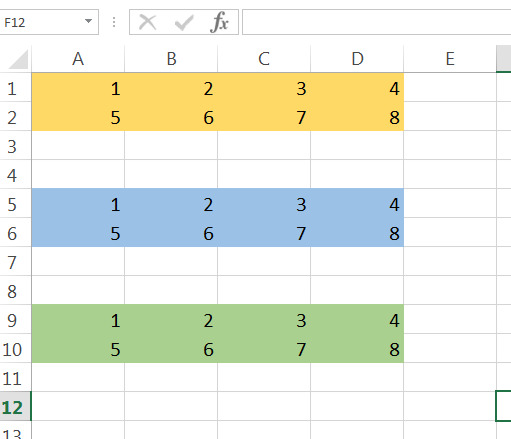Click the Insert Function fx icon

click(219, 22)
